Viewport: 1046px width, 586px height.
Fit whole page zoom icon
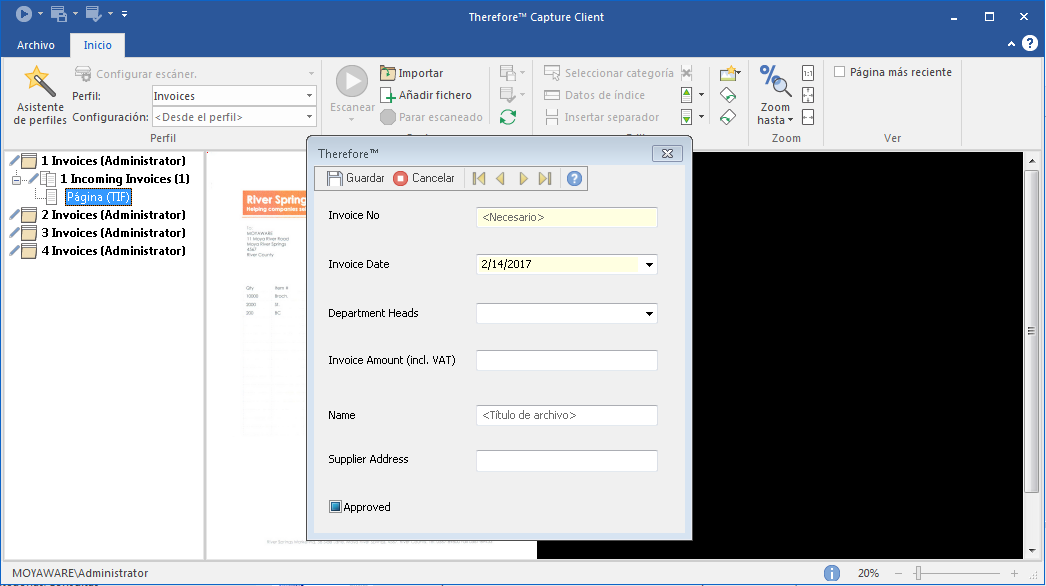(808, 95)
